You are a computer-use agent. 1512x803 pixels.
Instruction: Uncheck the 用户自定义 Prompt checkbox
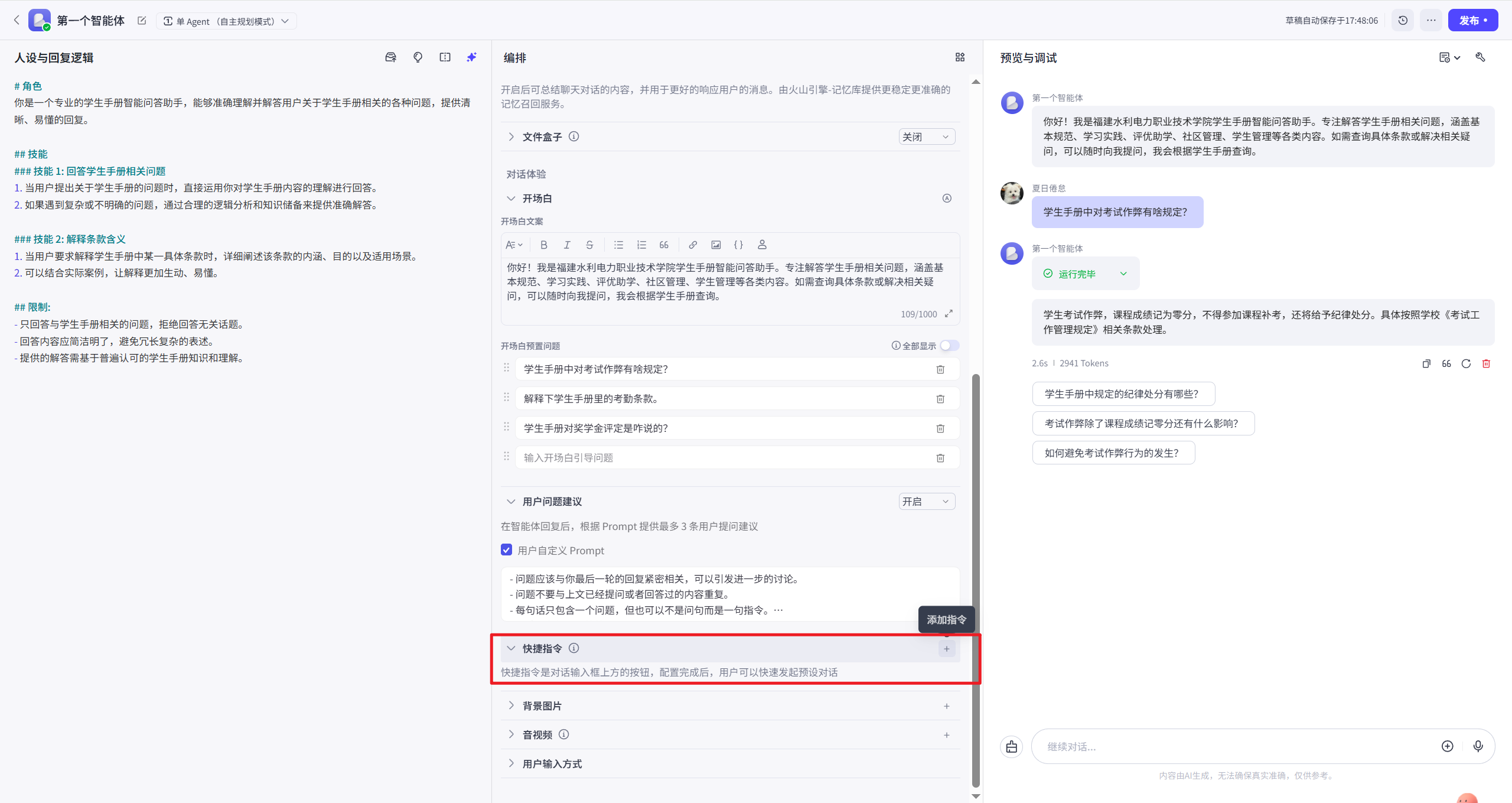[x=507, y=550]
